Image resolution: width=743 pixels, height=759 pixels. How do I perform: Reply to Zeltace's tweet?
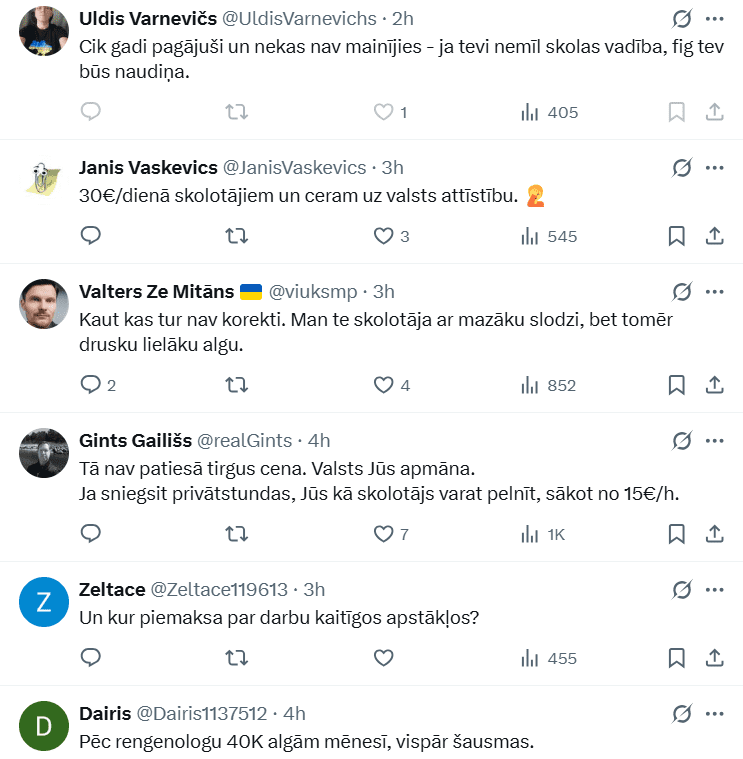pyautogui.click(x=91, y=658)
